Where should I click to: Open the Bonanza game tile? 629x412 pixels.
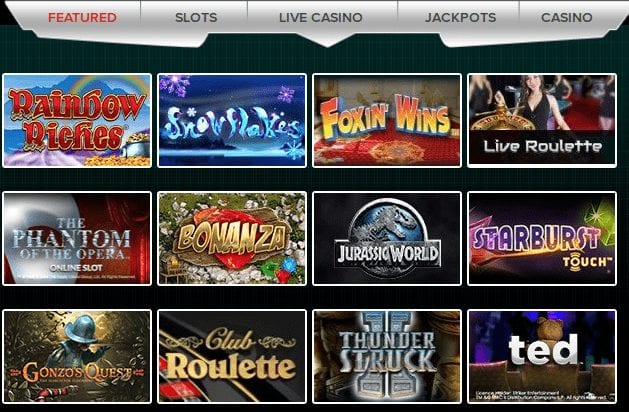tap(232, 239)
